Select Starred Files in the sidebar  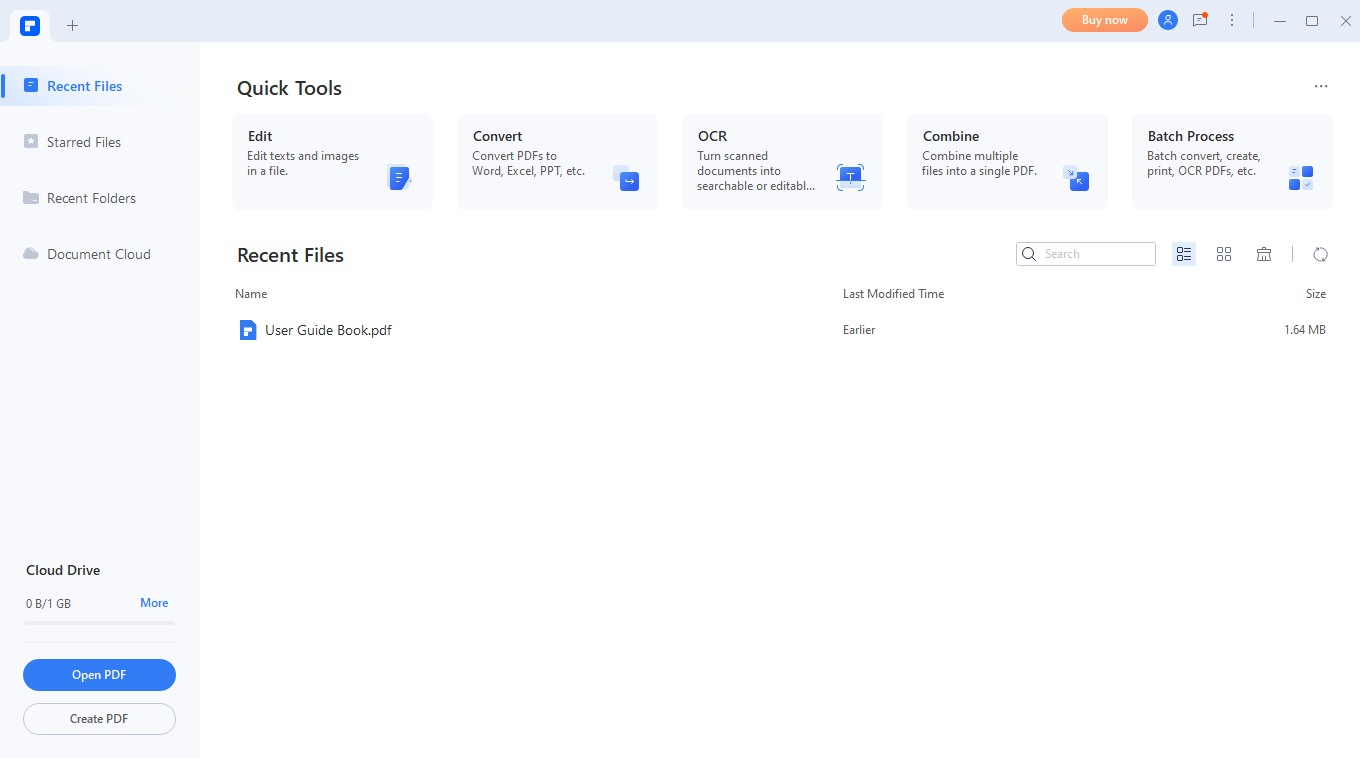pos(84,142)
